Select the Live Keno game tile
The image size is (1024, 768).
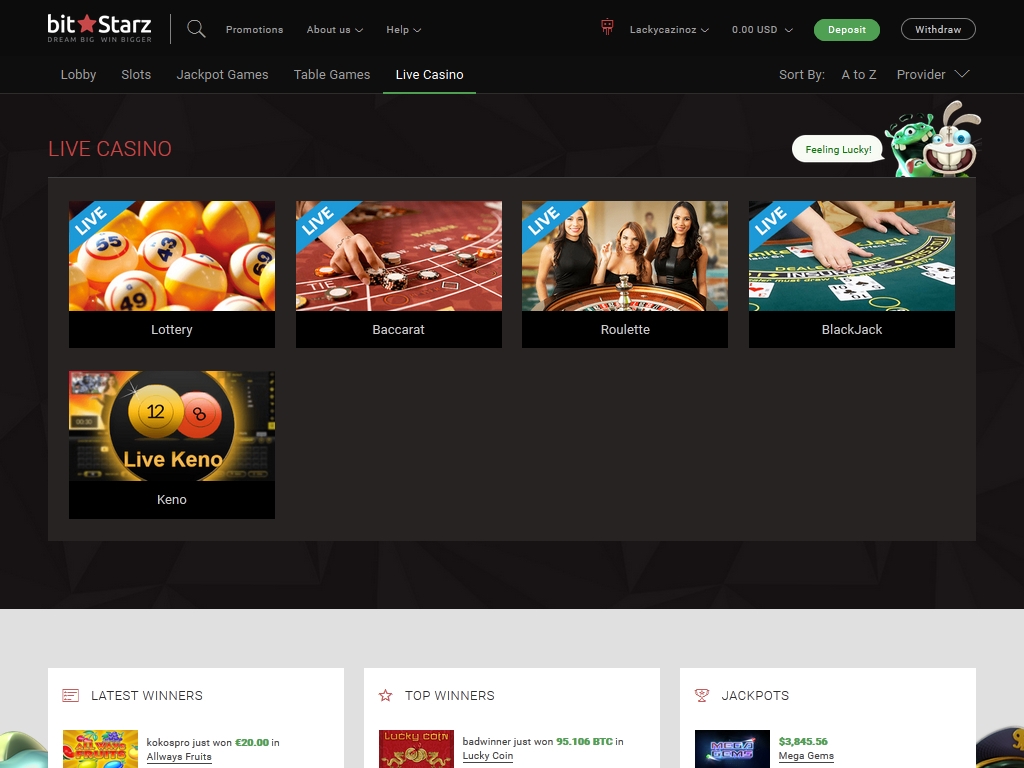(172, 426)
